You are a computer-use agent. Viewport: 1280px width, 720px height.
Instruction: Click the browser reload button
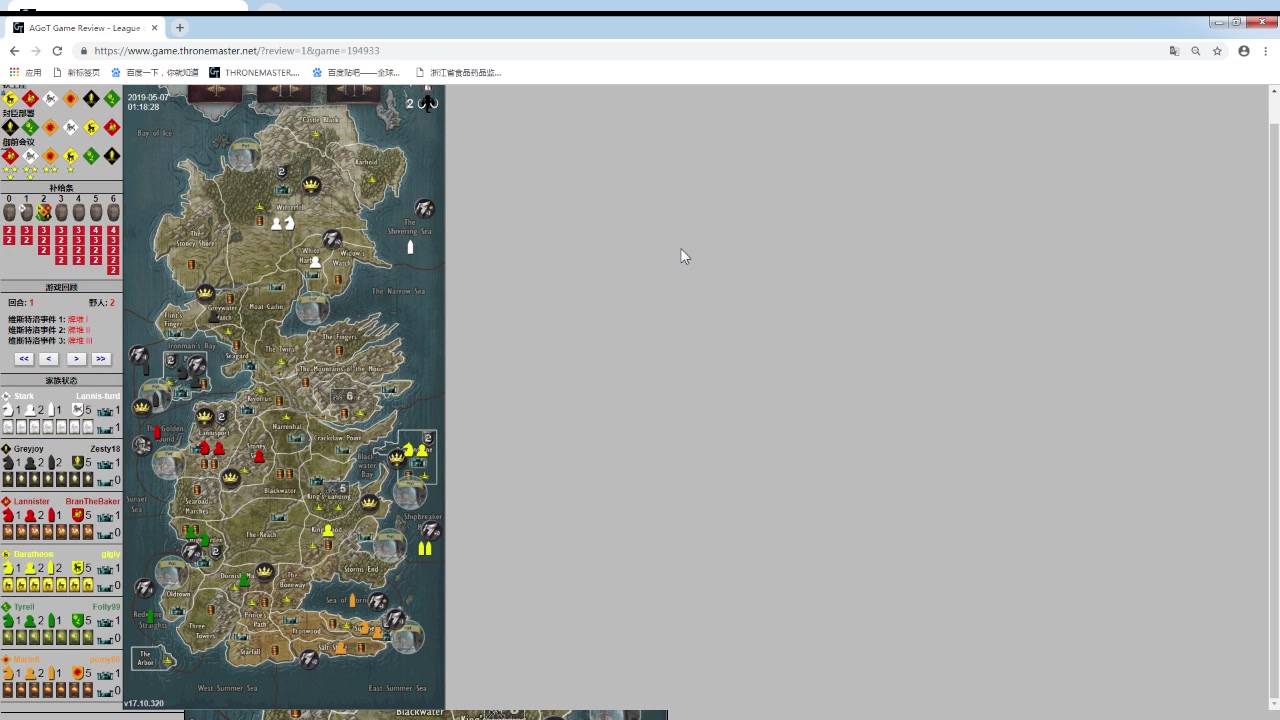pos(57,51)
